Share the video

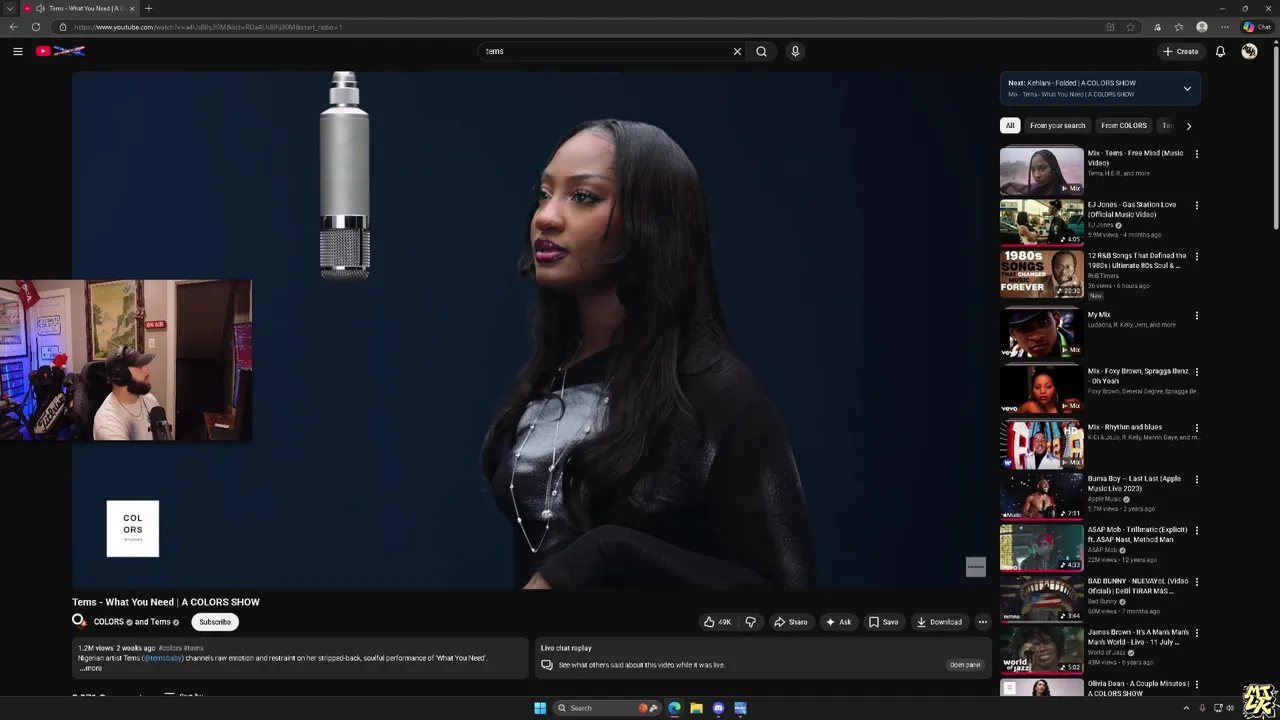tap(790, 622)
